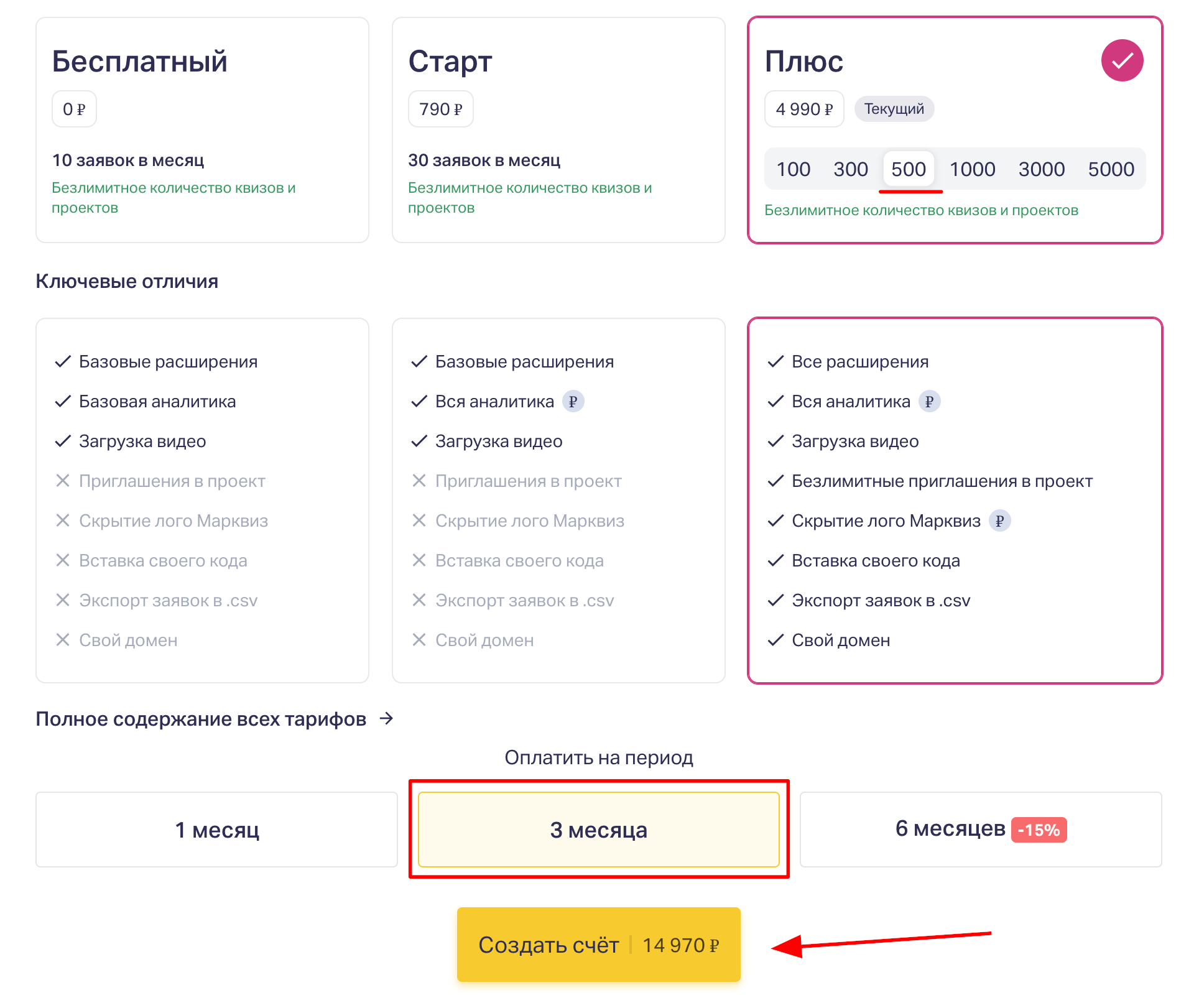1199x1008 pixels.
Task: Click the -15% discount badge
Action: point(1039,830)
